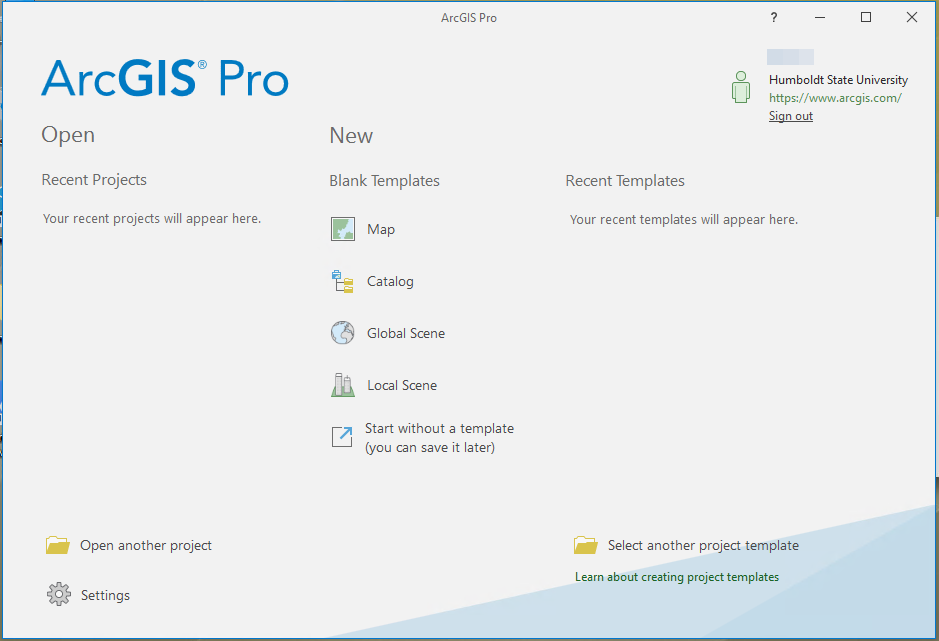Open the Settings label

click(105, 595)
